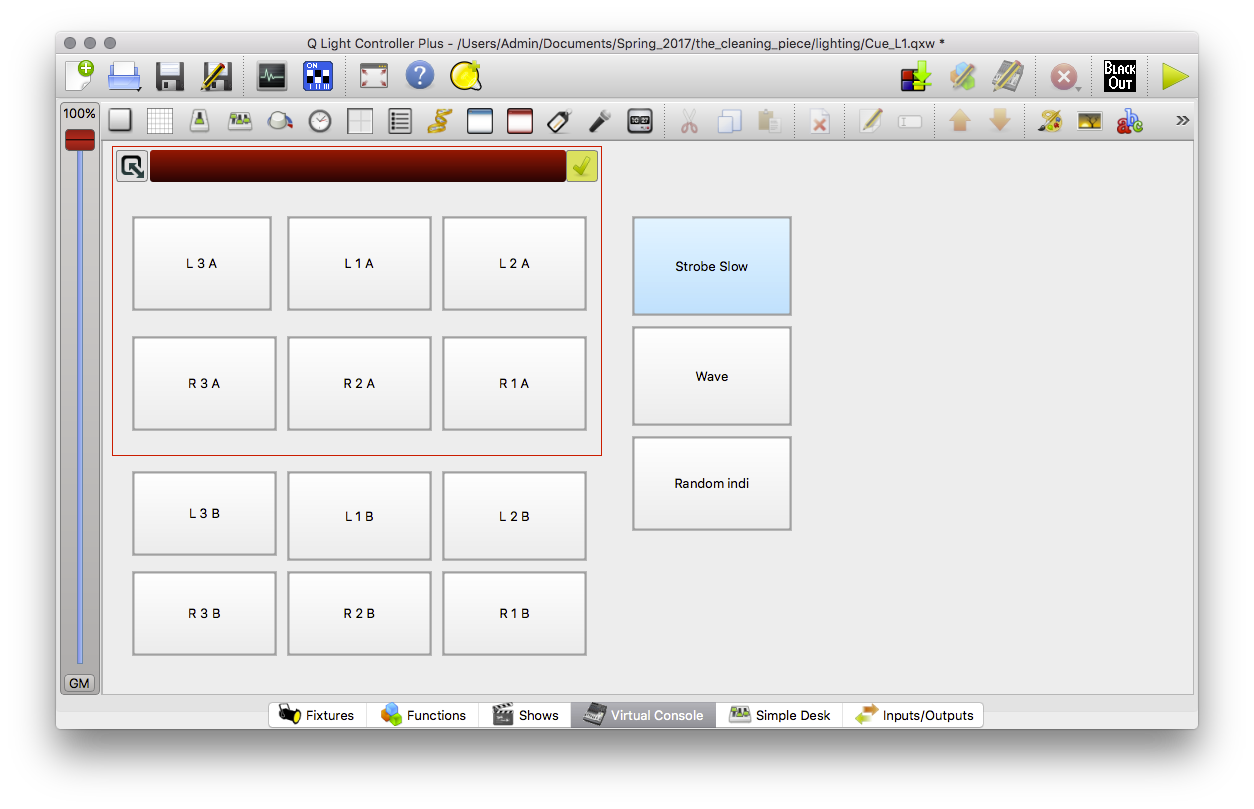Open the DMX monitor

click(x=271, y=76)
